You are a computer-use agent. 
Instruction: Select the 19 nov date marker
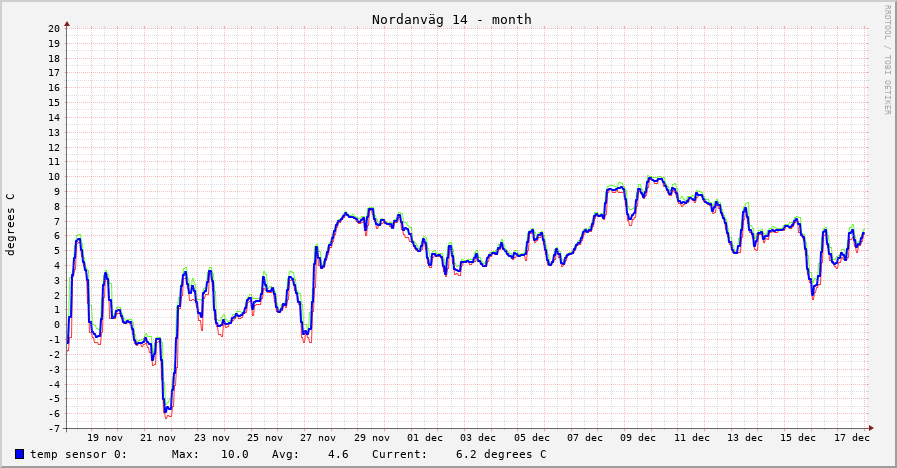pos(105,437)
